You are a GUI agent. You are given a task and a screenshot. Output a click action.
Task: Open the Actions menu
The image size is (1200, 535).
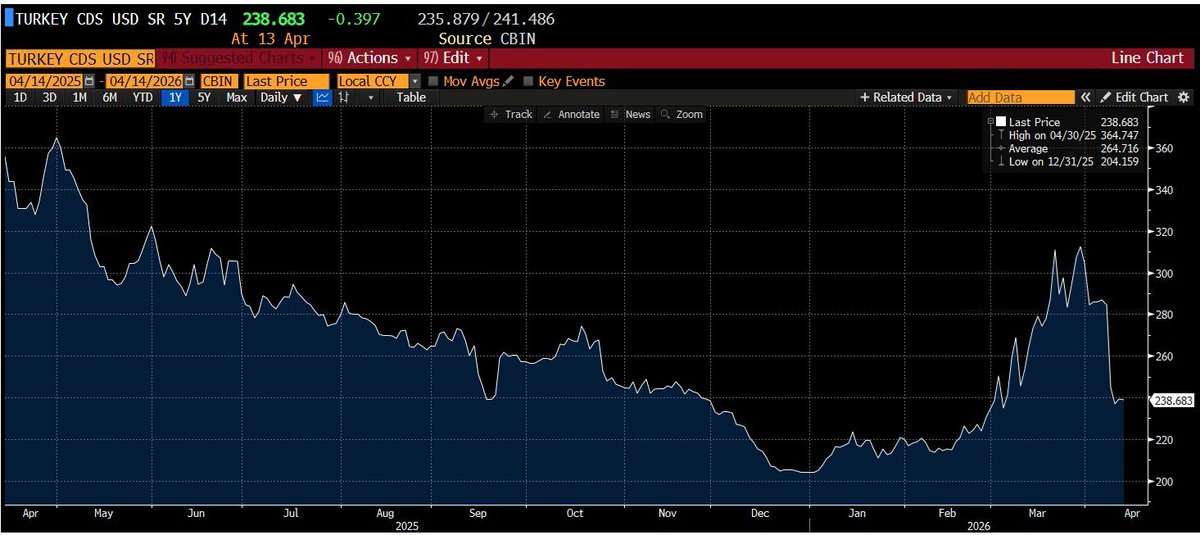pos(370,58)
